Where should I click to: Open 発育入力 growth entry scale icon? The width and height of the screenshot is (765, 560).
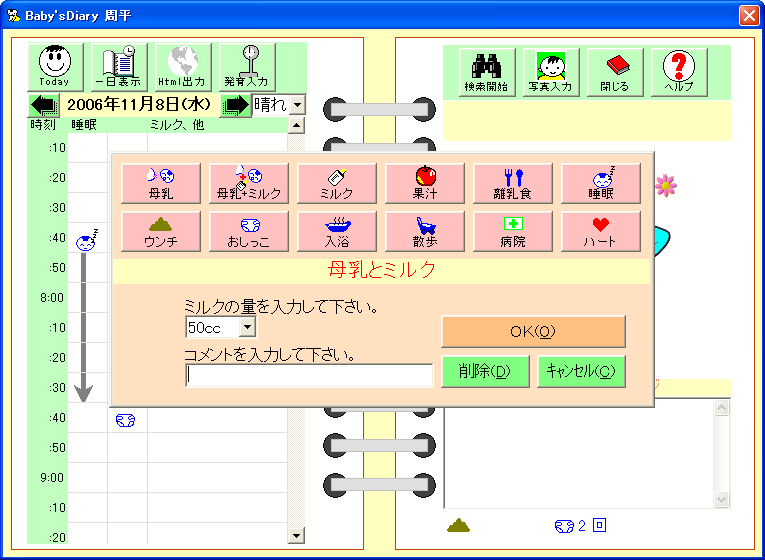[x=247, y=67]
